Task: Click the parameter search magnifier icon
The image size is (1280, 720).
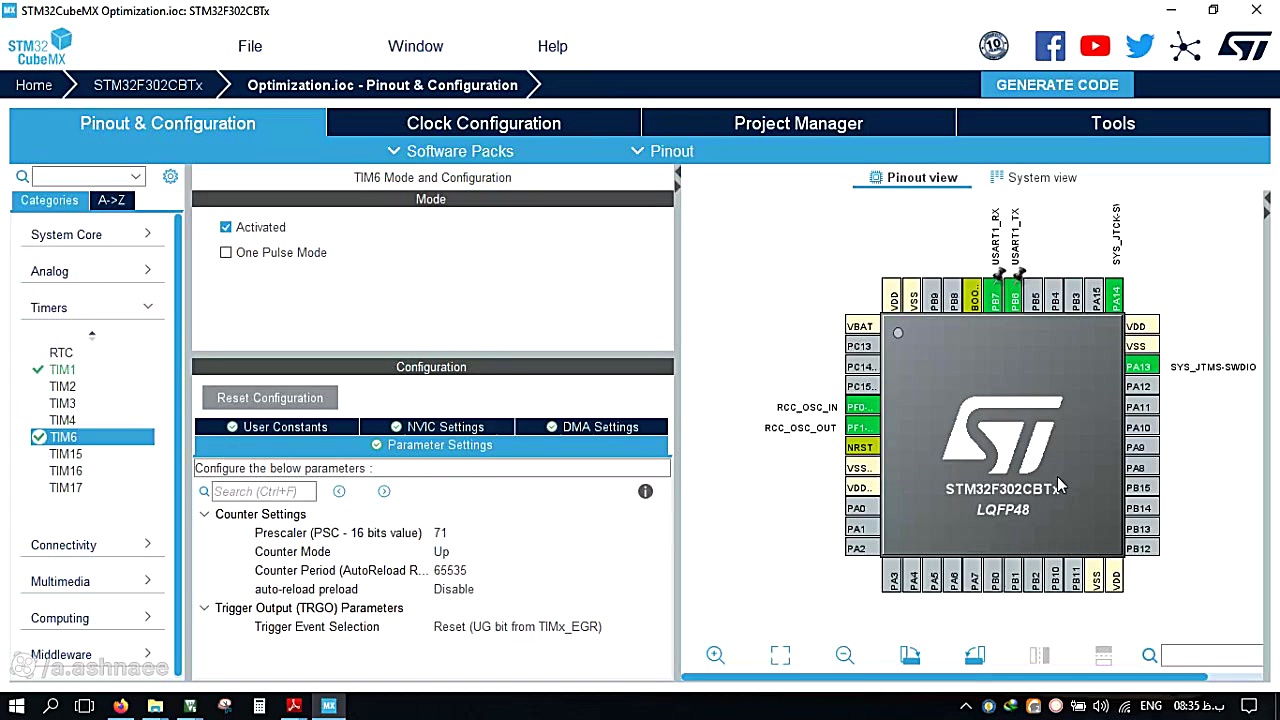Action: point(204,491)
